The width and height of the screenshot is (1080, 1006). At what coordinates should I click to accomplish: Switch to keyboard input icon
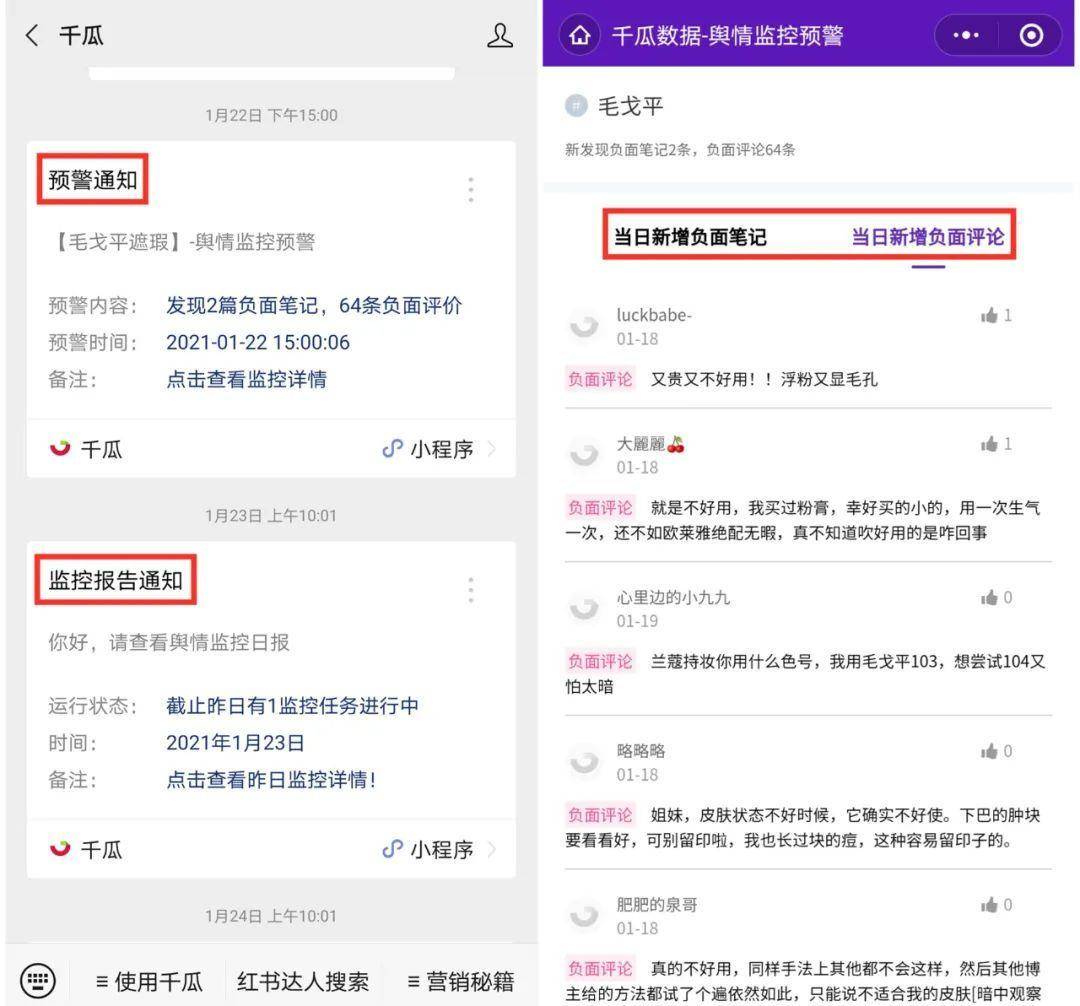[38, 980]
